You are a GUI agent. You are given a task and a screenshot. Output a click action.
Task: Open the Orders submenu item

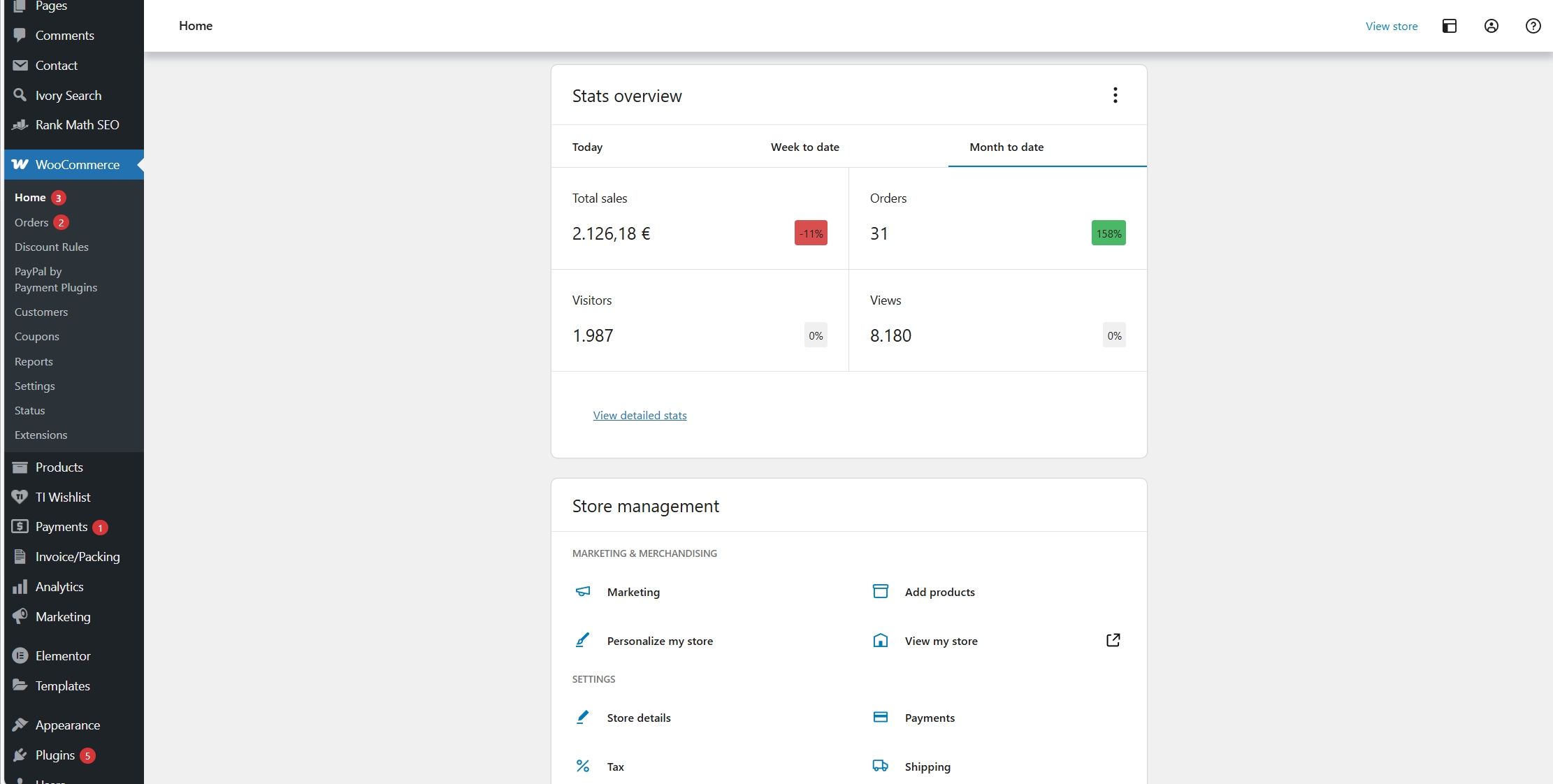31,222
